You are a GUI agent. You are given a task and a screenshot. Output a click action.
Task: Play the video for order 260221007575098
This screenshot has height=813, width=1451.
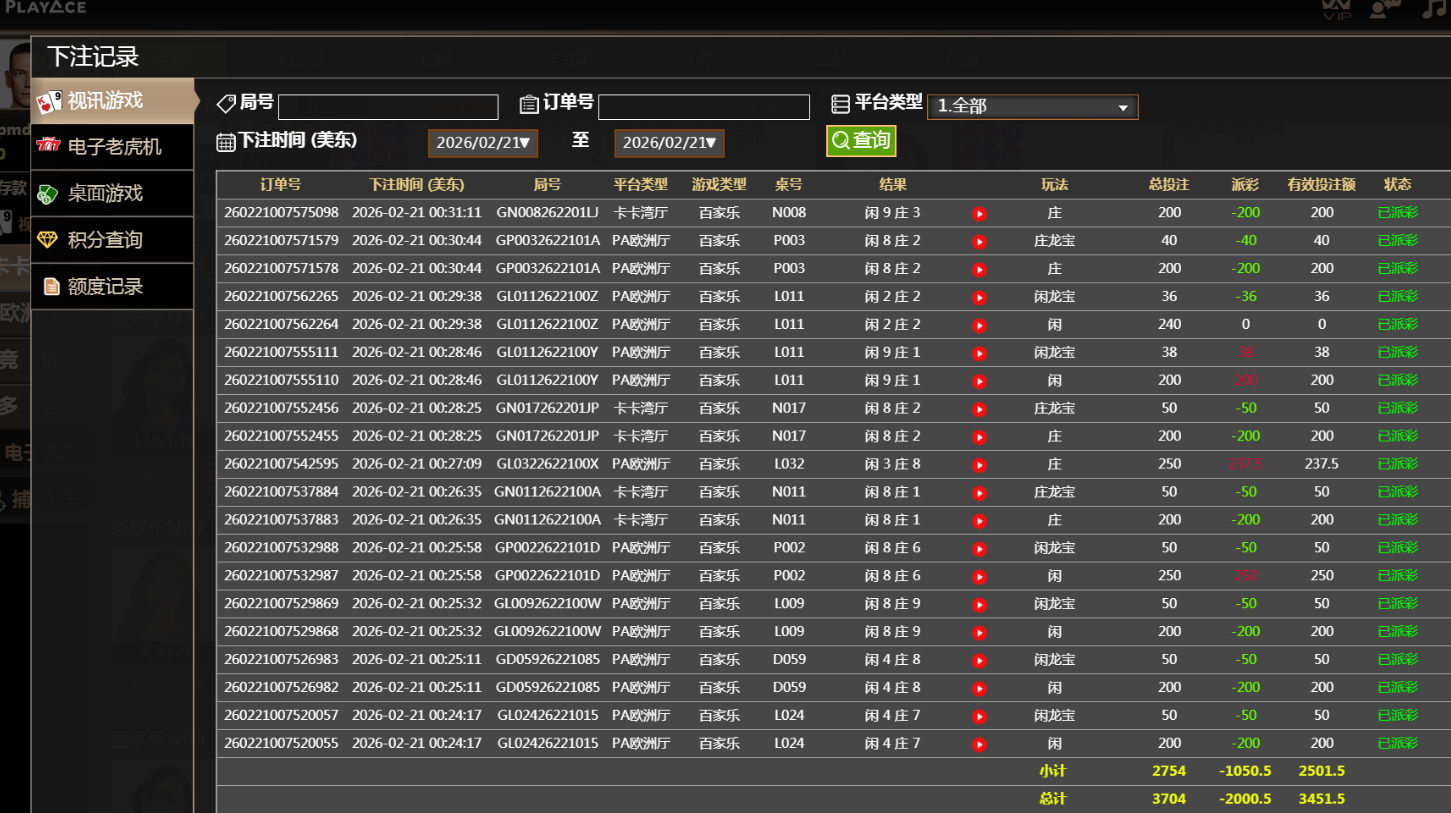pos(978,212)
